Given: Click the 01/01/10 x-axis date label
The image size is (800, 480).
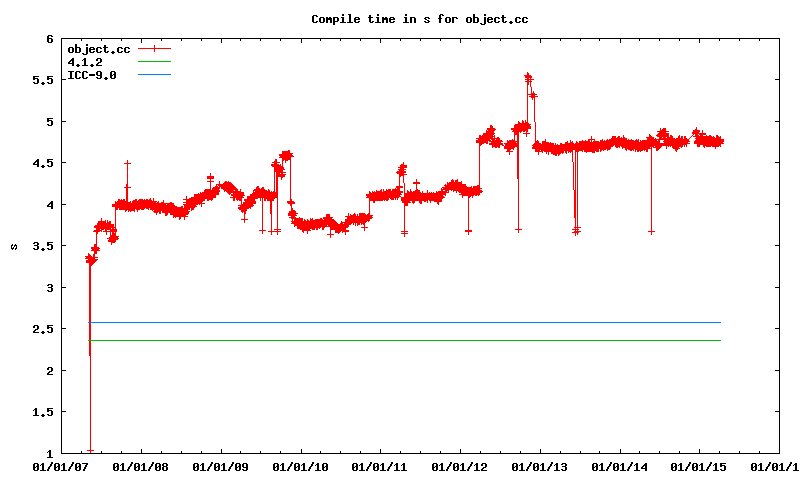Looking at the screenshot, I should 300,466.
